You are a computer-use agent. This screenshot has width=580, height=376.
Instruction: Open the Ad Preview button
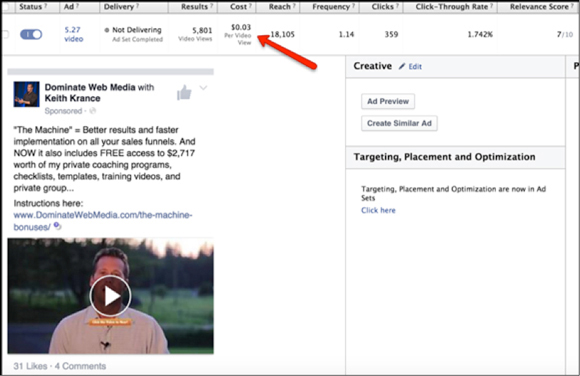[x=388, y=101]
